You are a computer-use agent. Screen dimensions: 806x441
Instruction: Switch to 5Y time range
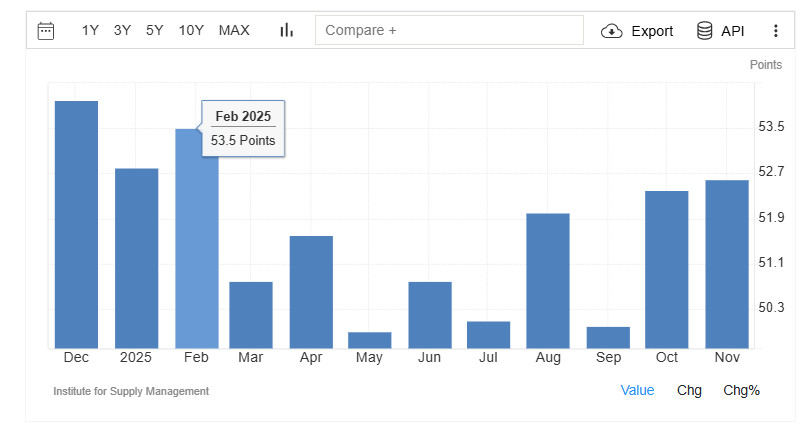tap(154, 30)
